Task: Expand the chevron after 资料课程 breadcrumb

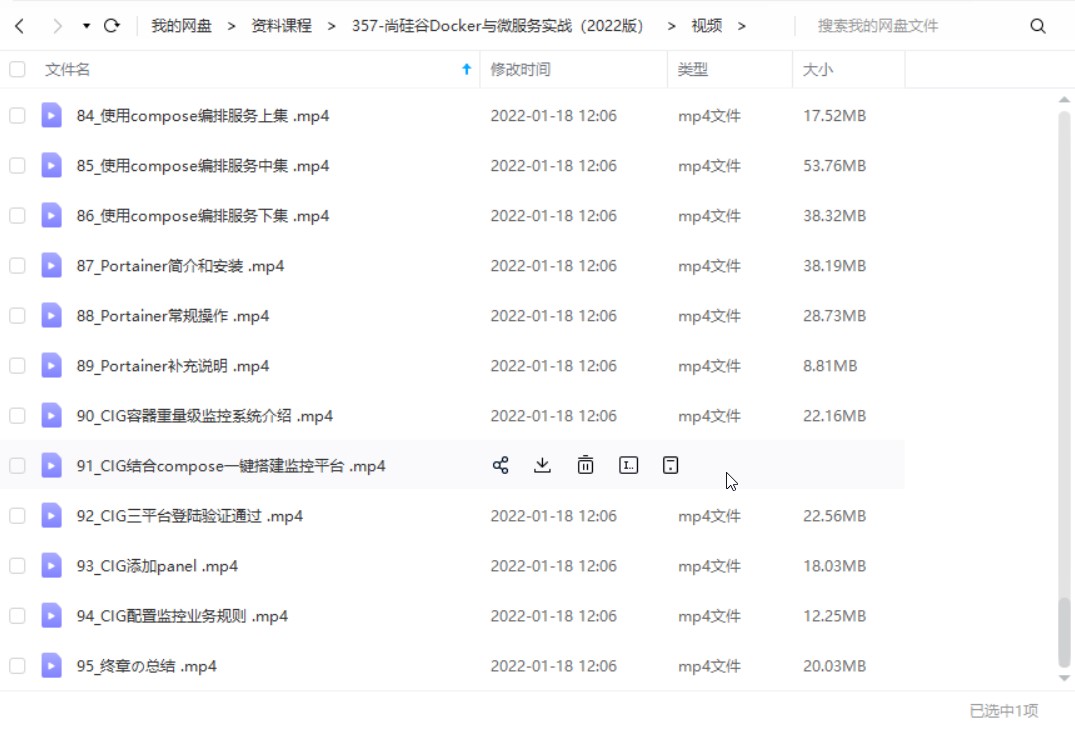Action: [332, 26]
